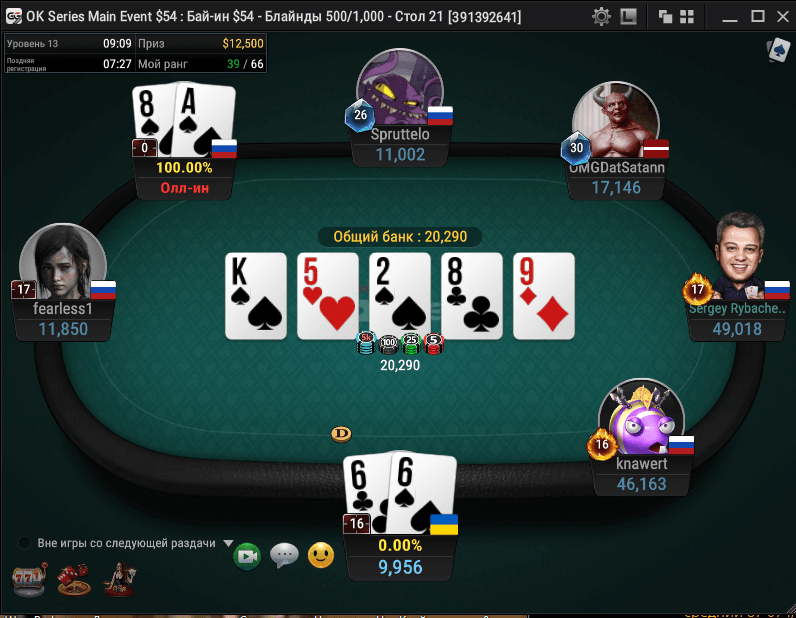This screenshot has height=618, width=796.
Task: Open the tournament info panel with Level 13
Action: click(x=135, y=53)
